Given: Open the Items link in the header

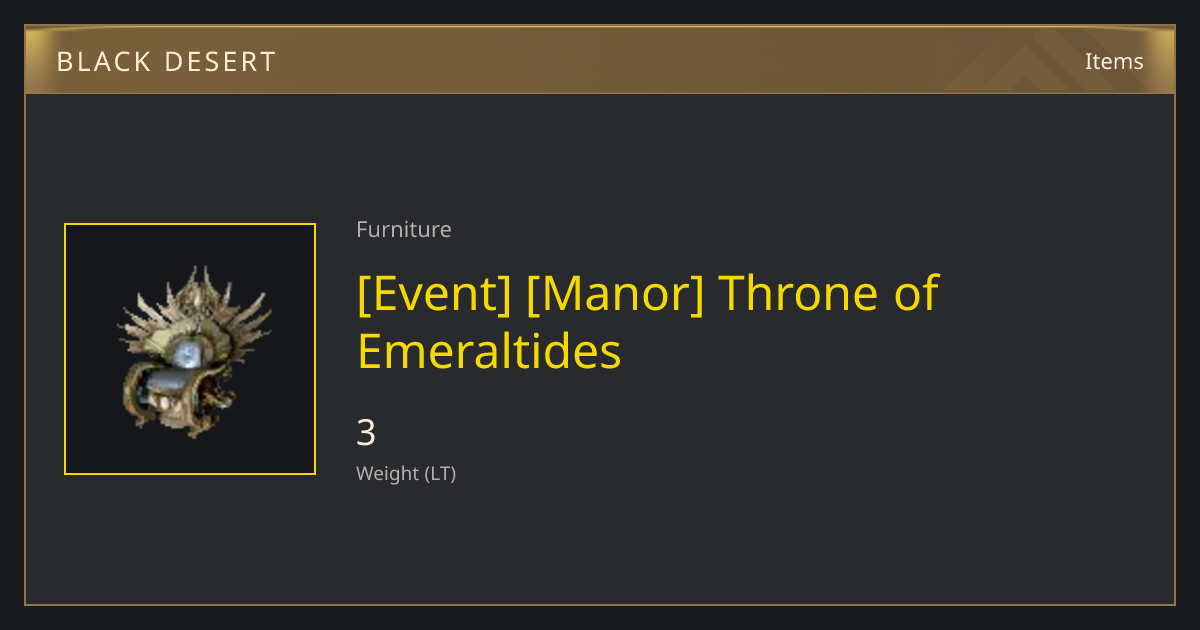Looking at the screenshot, I should pyautogui.click(x=1114, y=61).
